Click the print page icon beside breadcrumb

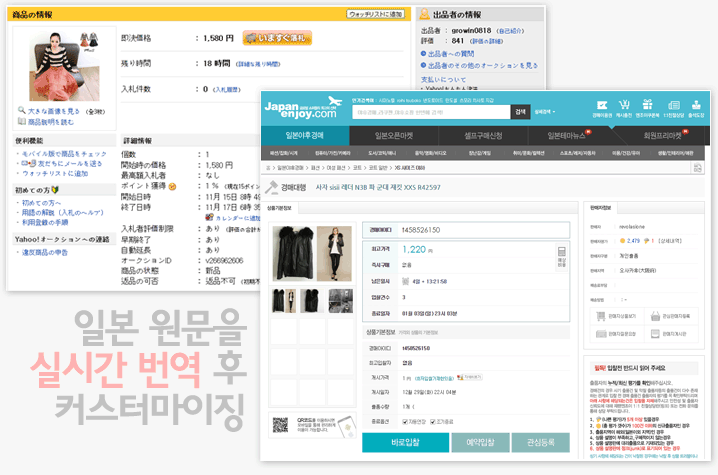click(697, 168)
